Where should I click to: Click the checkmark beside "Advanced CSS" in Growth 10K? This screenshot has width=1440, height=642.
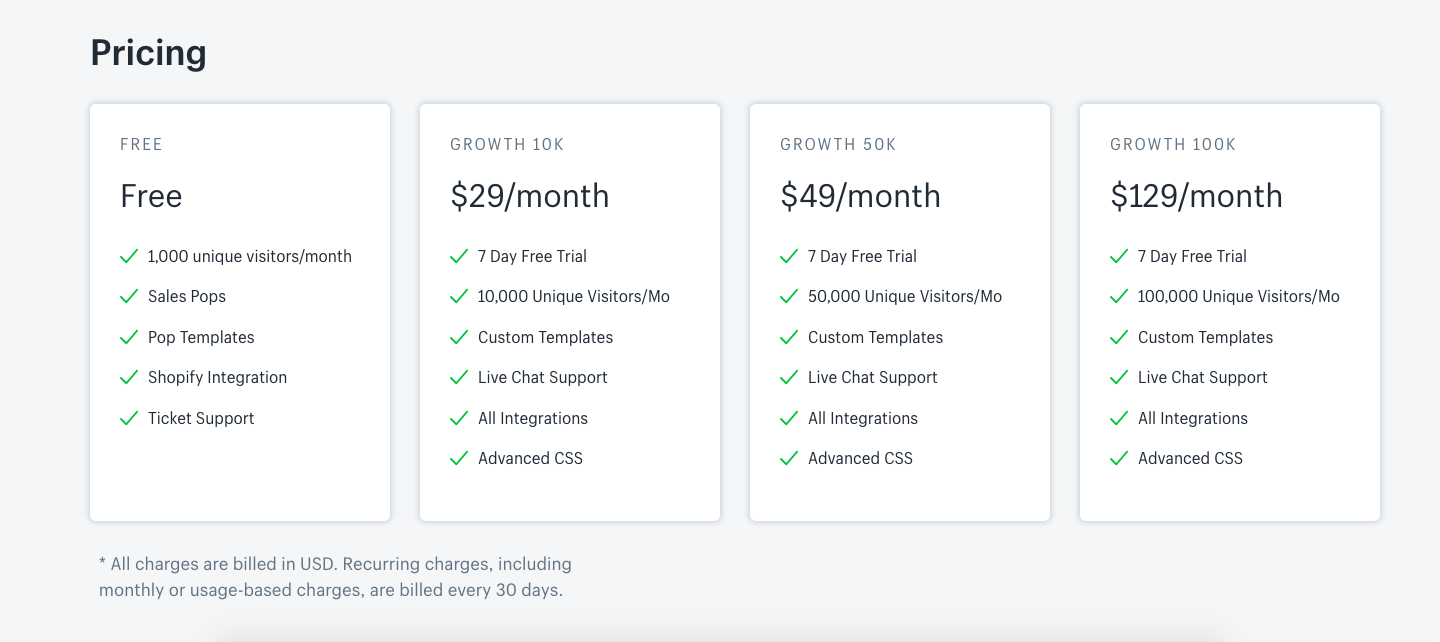[x=458, y=458]
